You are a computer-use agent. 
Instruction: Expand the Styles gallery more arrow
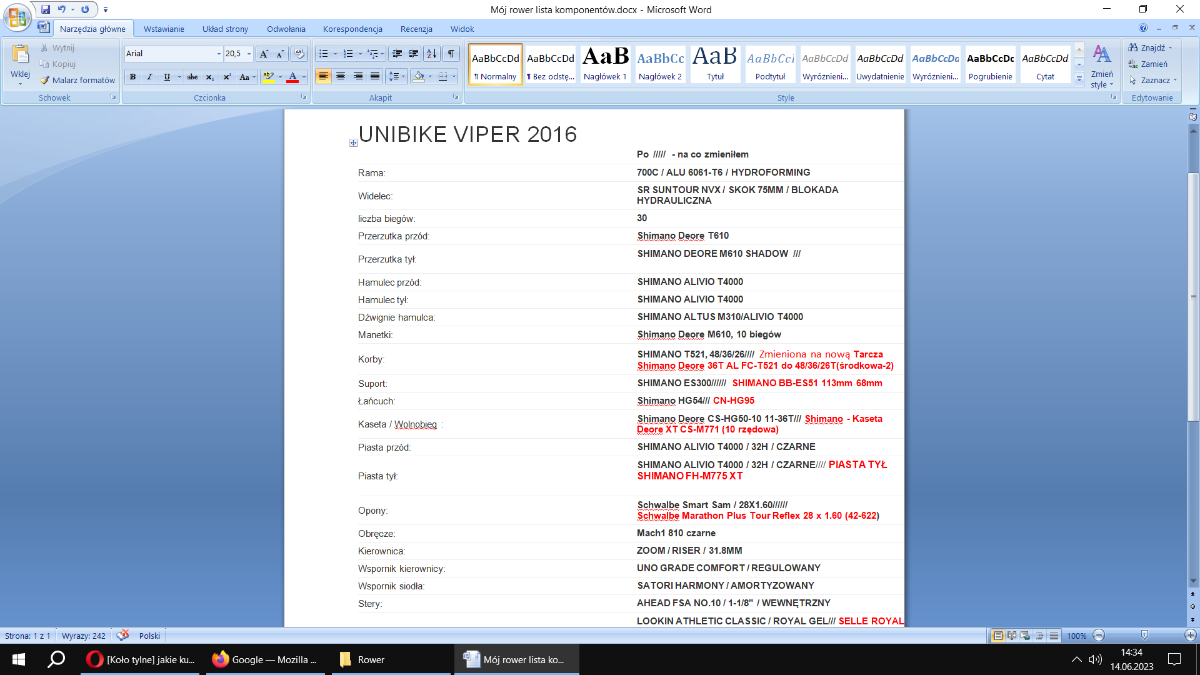1078,77
